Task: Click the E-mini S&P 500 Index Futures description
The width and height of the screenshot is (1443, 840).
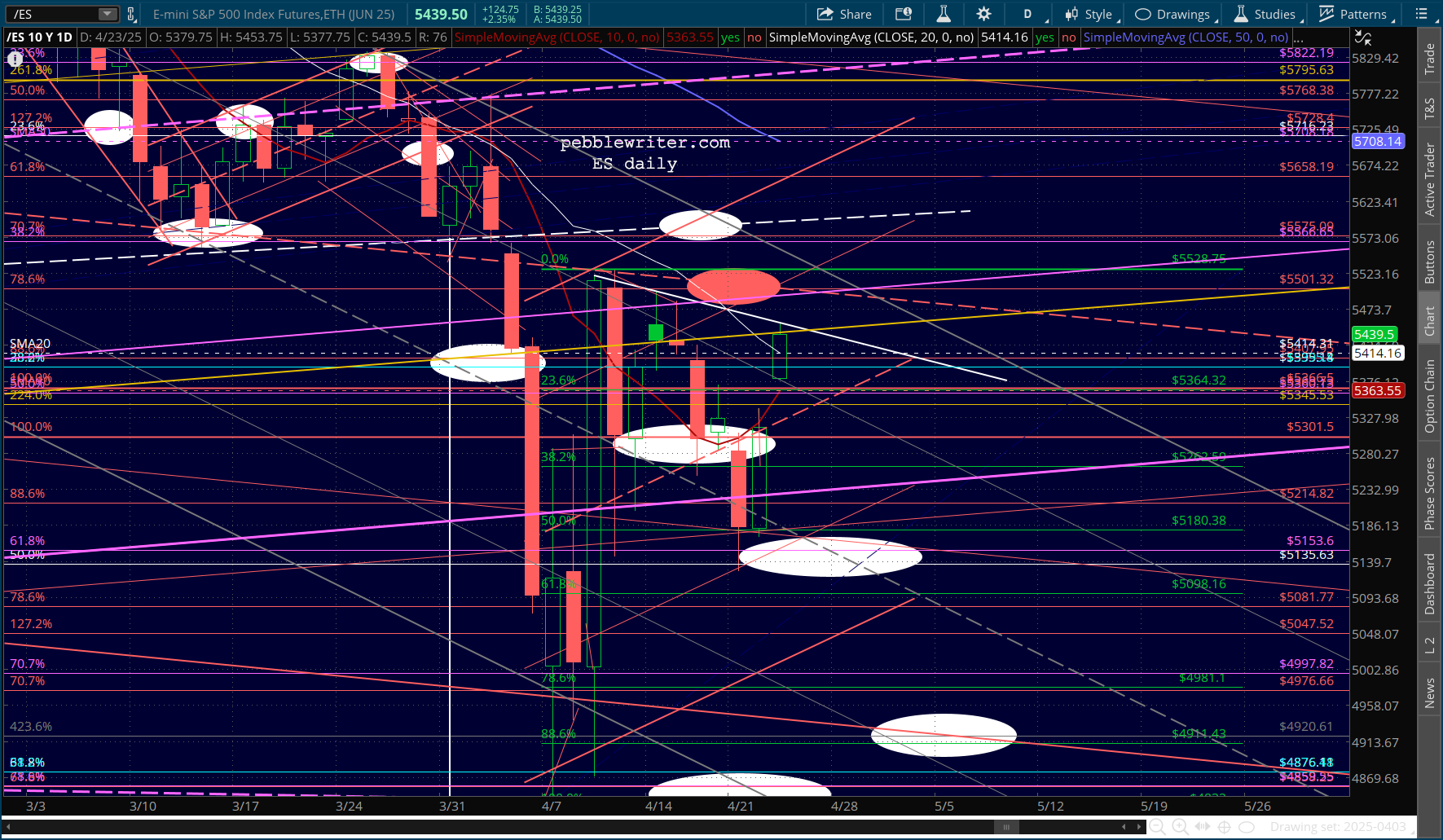Action: 274,14
